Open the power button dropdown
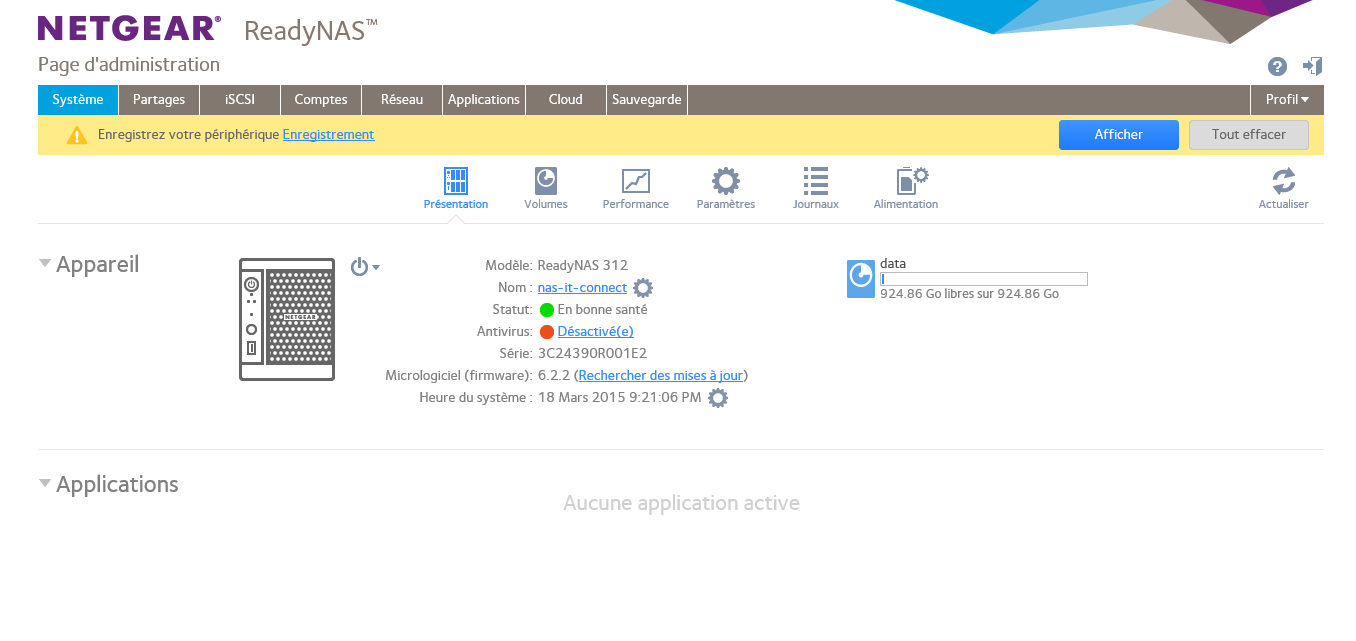This screenshot has height=641, width=1356. pyautogui.click(x=364, y=267)
